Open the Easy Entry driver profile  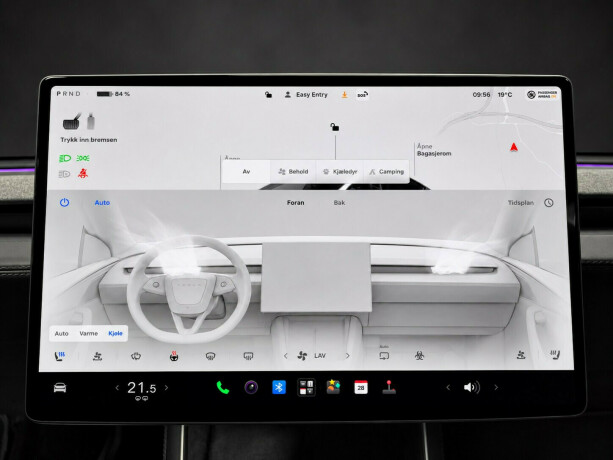point(306,95)
